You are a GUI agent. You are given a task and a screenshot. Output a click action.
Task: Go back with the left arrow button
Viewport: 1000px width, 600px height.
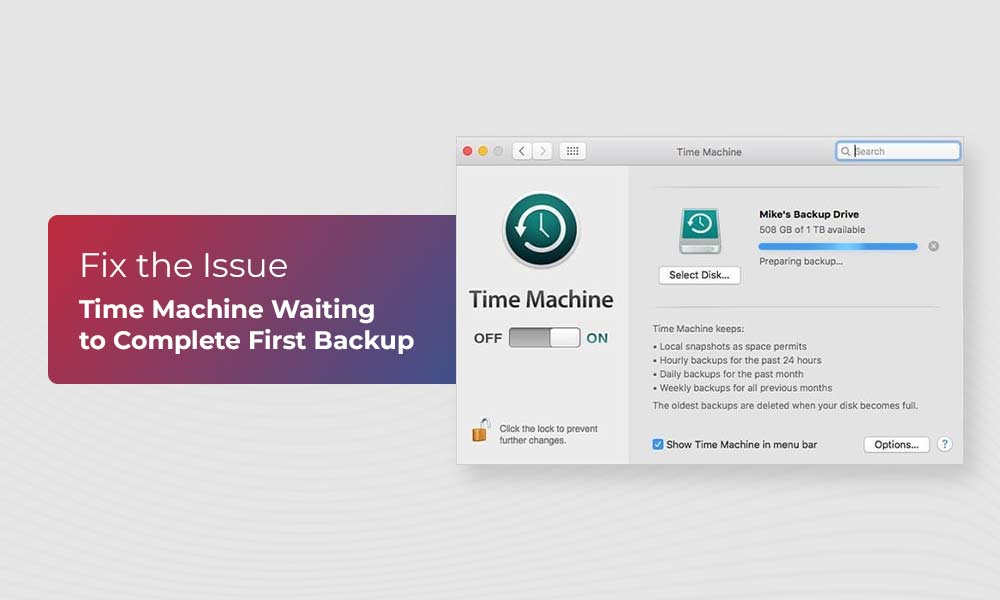522,151
